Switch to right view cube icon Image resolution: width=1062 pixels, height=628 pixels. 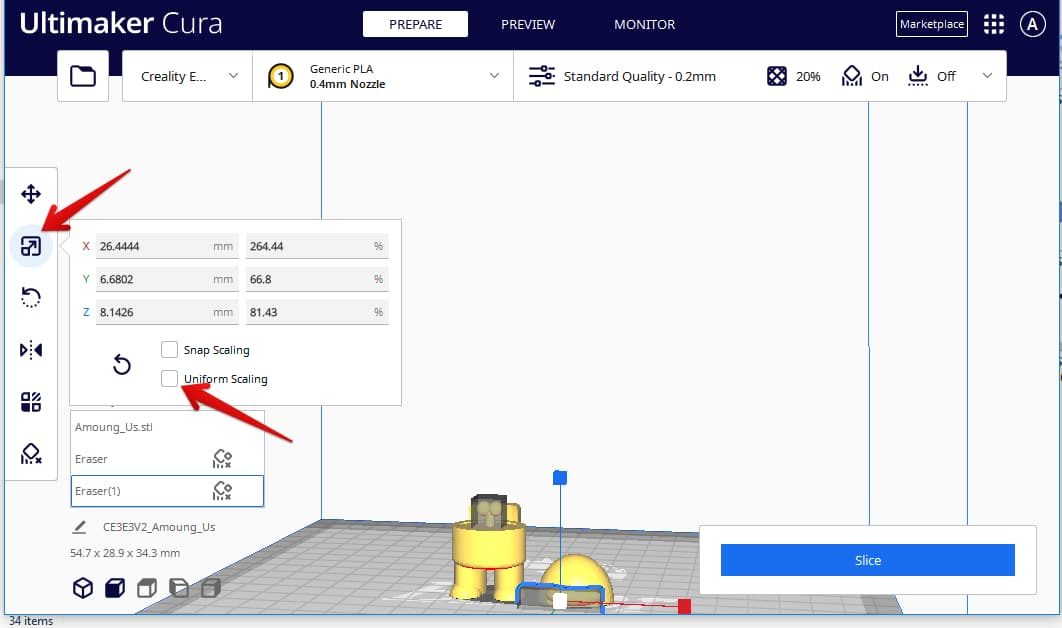tap(211, 587)
